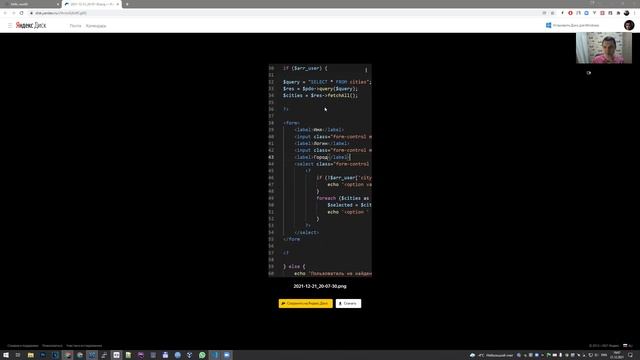Open the Chrome profile avatar
Screen dimensions: 640x360
[627, 13]
